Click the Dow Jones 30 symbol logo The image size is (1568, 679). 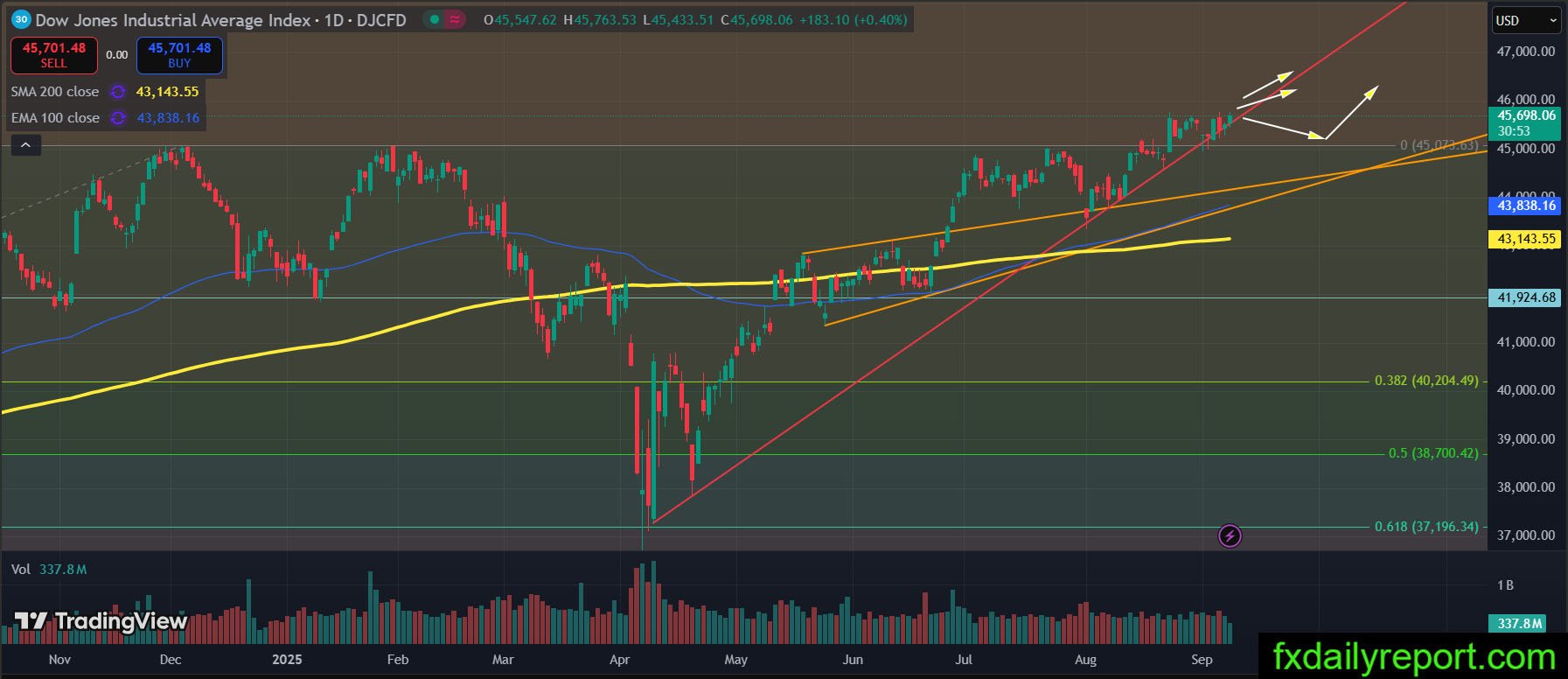[x=22, y=19]
